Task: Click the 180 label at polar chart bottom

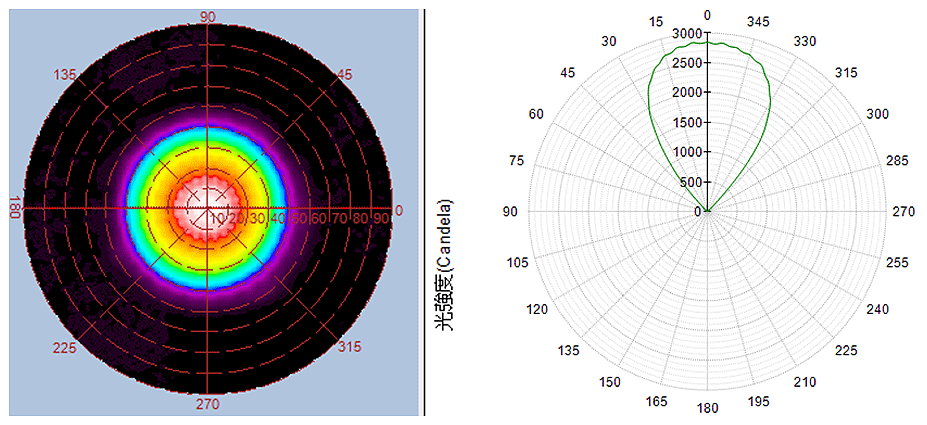Action: coord(707,408)
